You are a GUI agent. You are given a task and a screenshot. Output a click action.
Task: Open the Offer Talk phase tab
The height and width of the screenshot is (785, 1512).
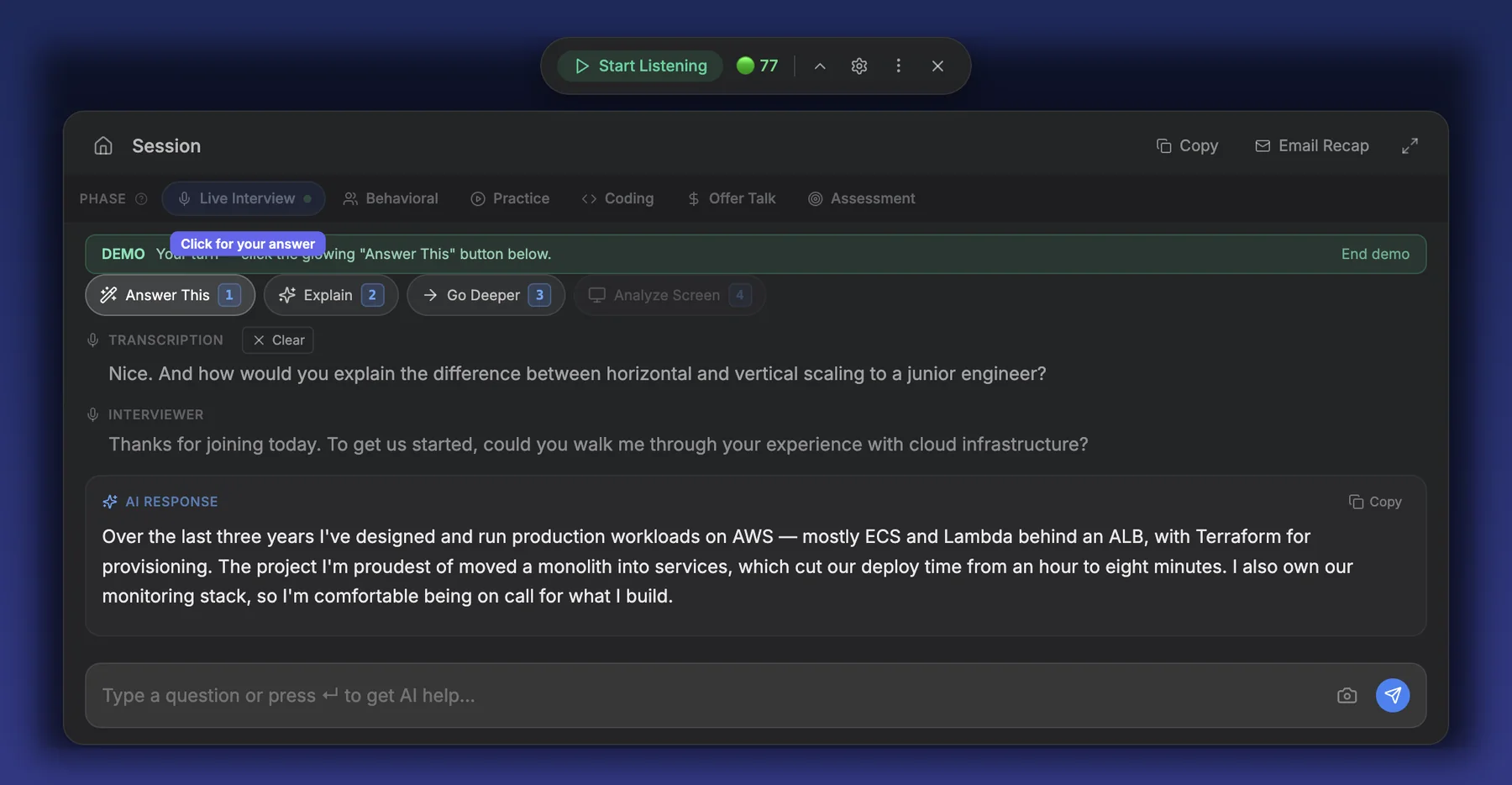pos(731,198)
